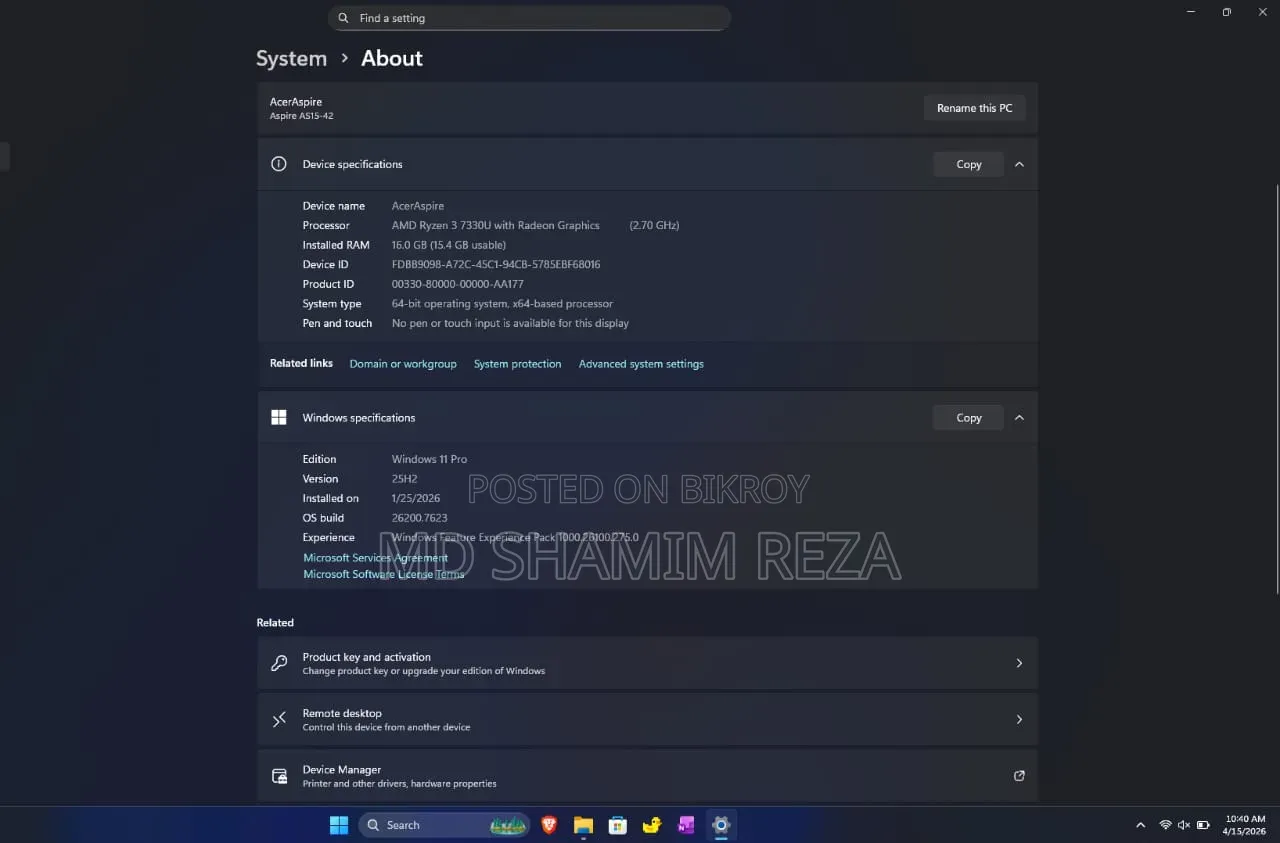Image resolution: width=1280 pixels, height=843 pixels.
Task: Click the Rename this PC button
Action: click(974, 108)
